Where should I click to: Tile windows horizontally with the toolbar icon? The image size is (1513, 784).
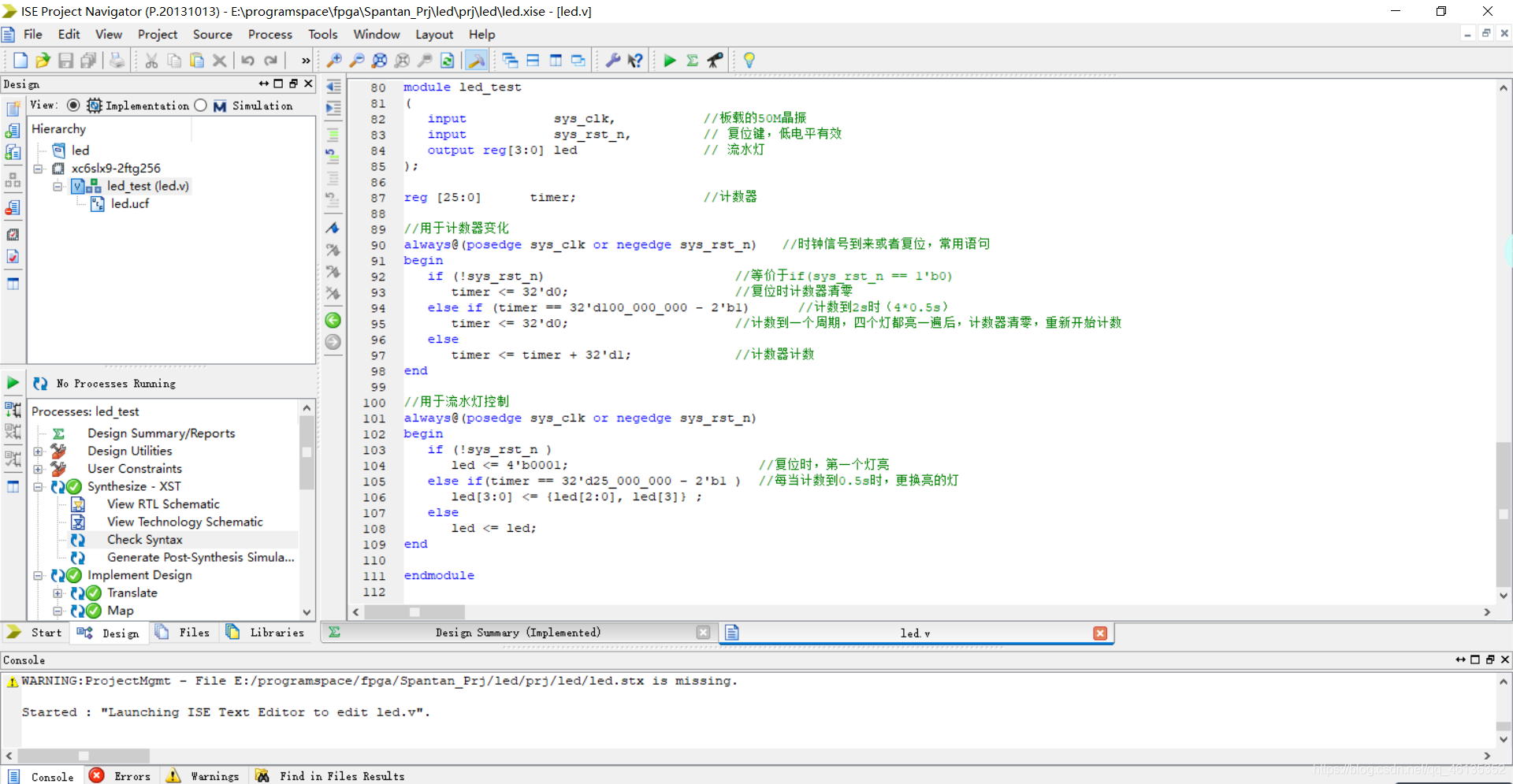pyautogui.click(x=533, y=61)
